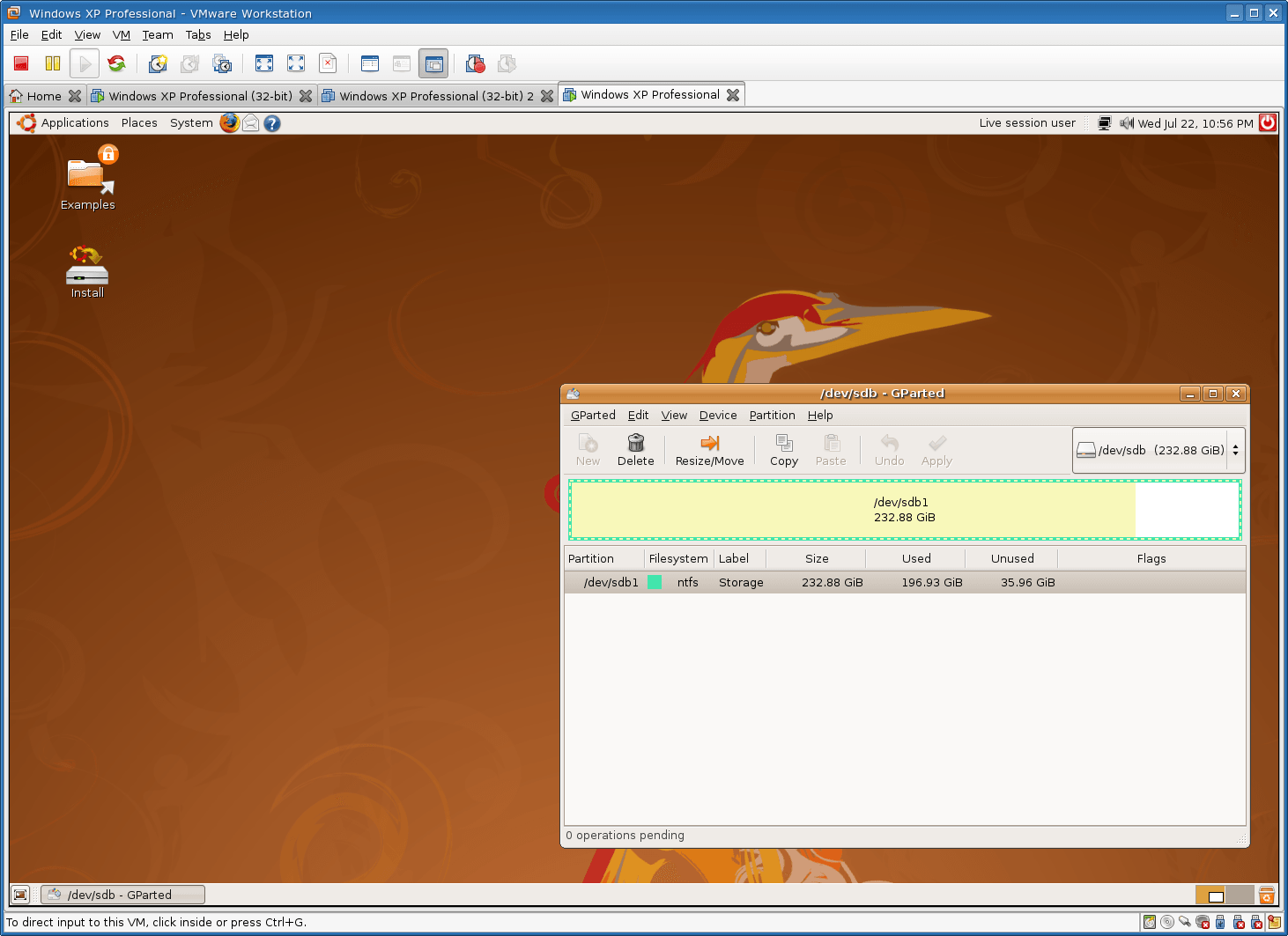The height and width of the screenshot is (936, 1288).
Task: Click the Reset VM arrows icon
Action: (116, 63)
